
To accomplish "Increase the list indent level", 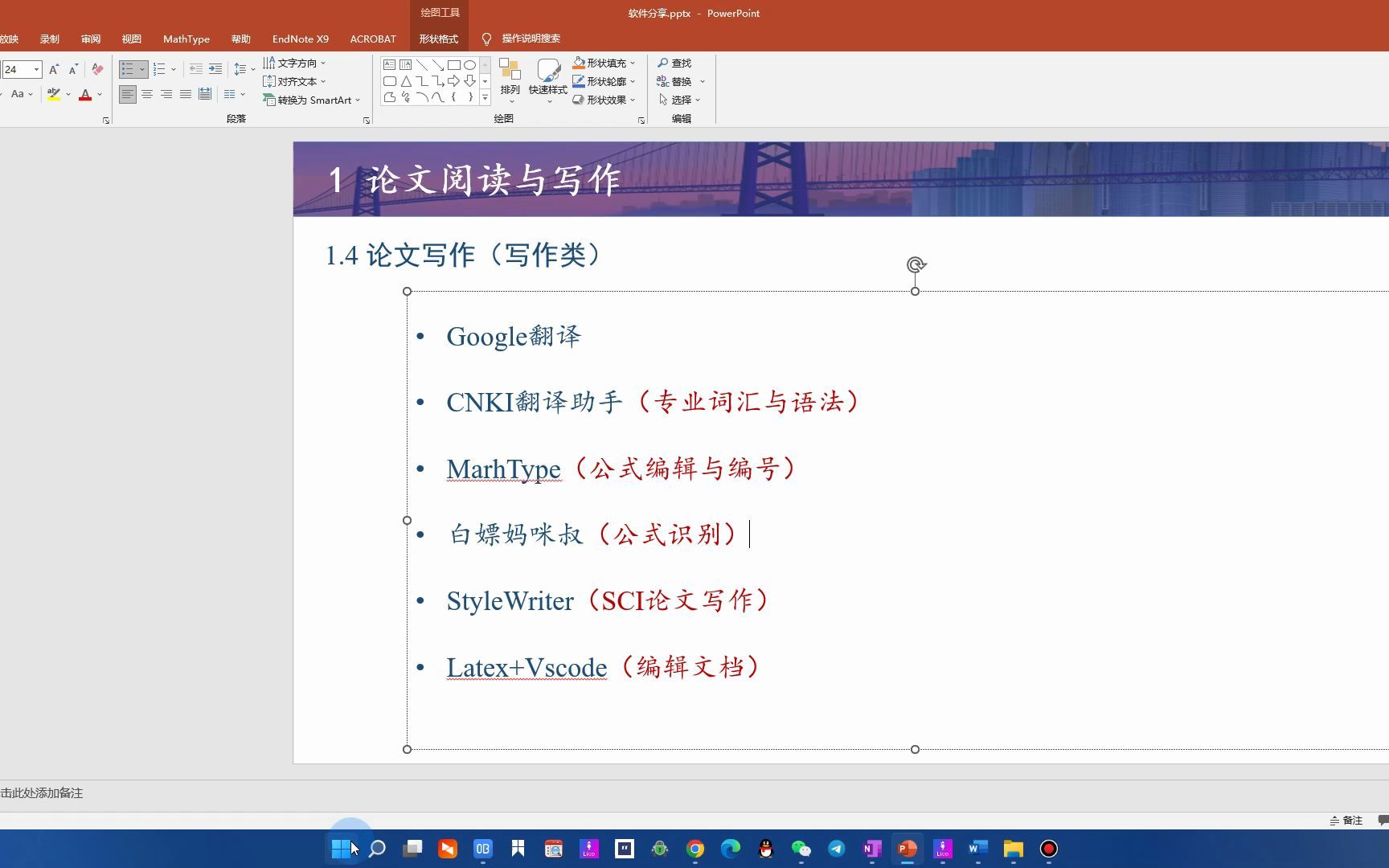I will (x=215, y=70).
